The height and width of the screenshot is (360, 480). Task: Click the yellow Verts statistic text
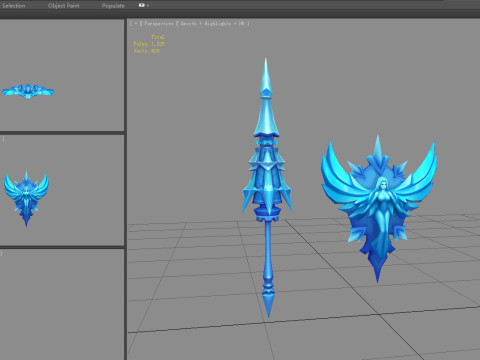point(147,51)
